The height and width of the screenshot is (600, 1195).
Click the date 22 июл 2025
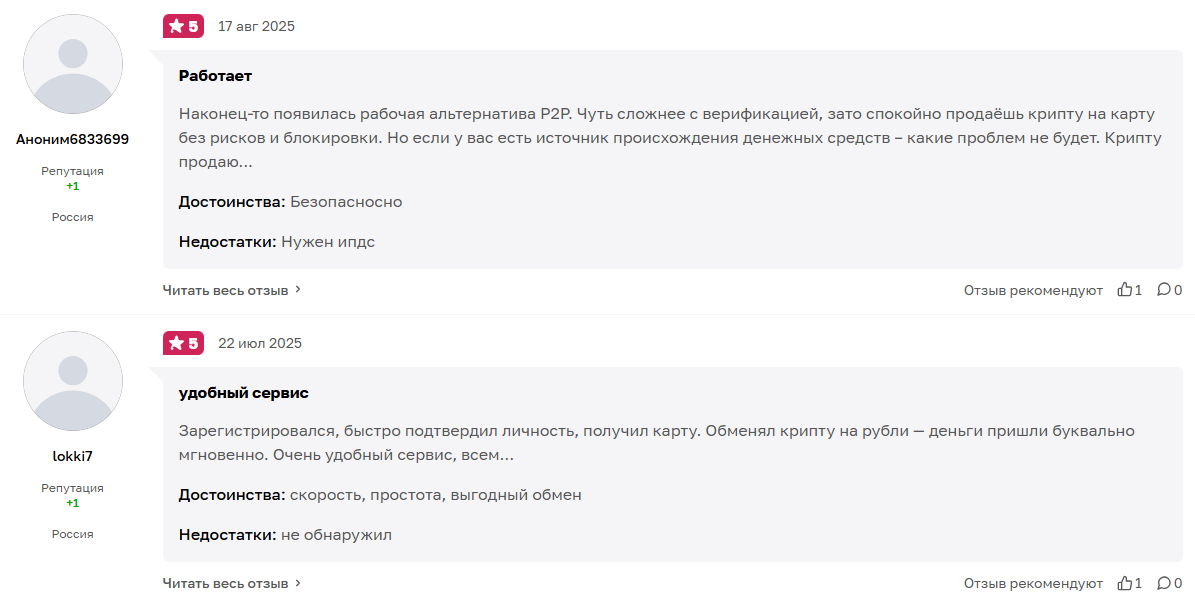click(x=260, y=343)
